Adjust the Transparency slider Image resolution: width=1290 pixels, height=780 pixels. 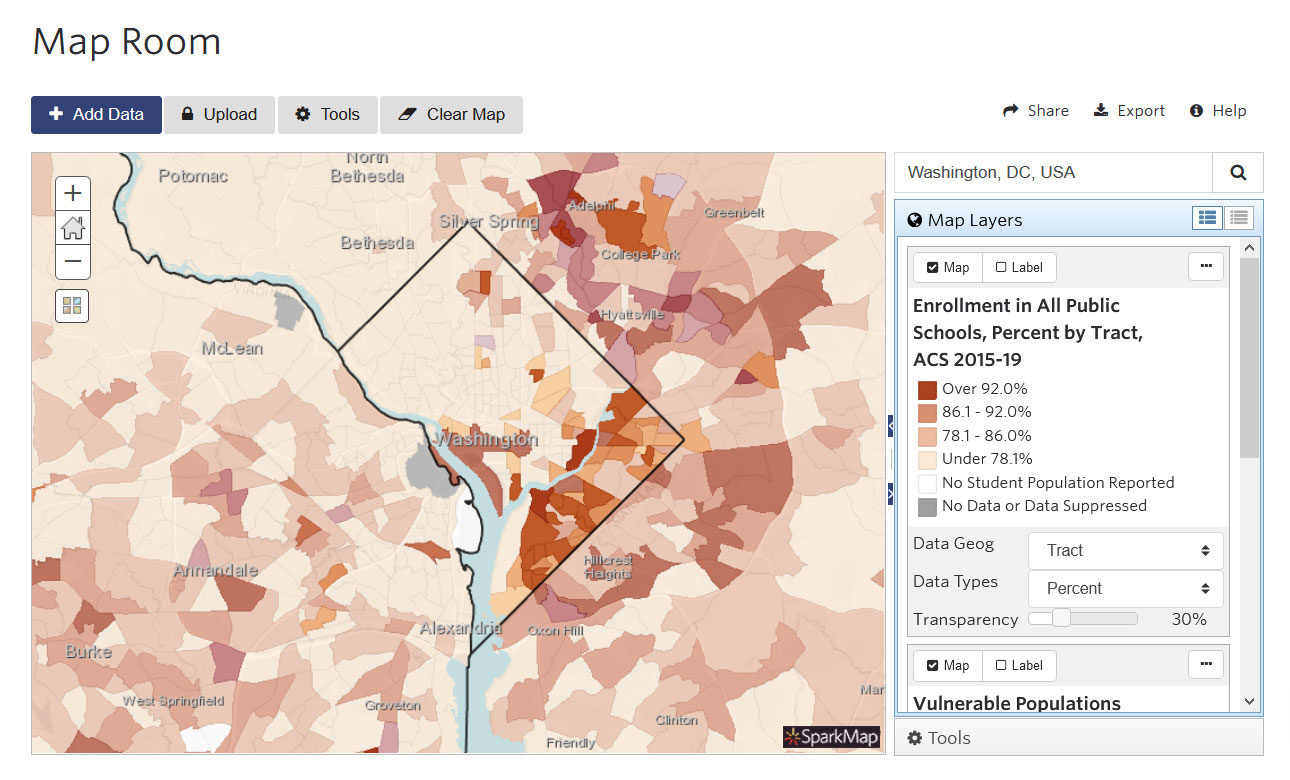(1063, 618)
